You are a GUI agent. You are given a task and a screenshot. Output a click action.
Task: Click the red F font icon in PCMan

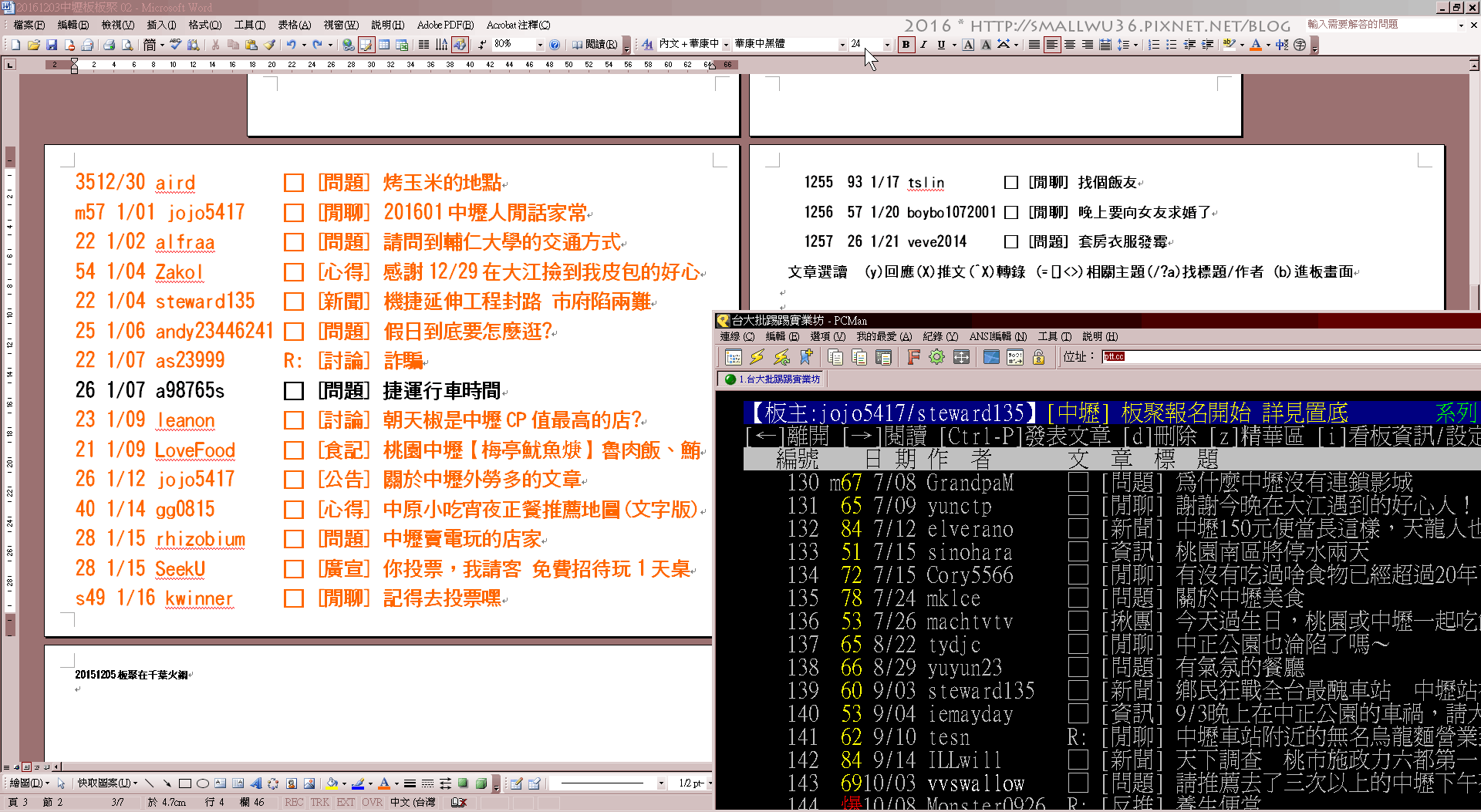(913, 357)
